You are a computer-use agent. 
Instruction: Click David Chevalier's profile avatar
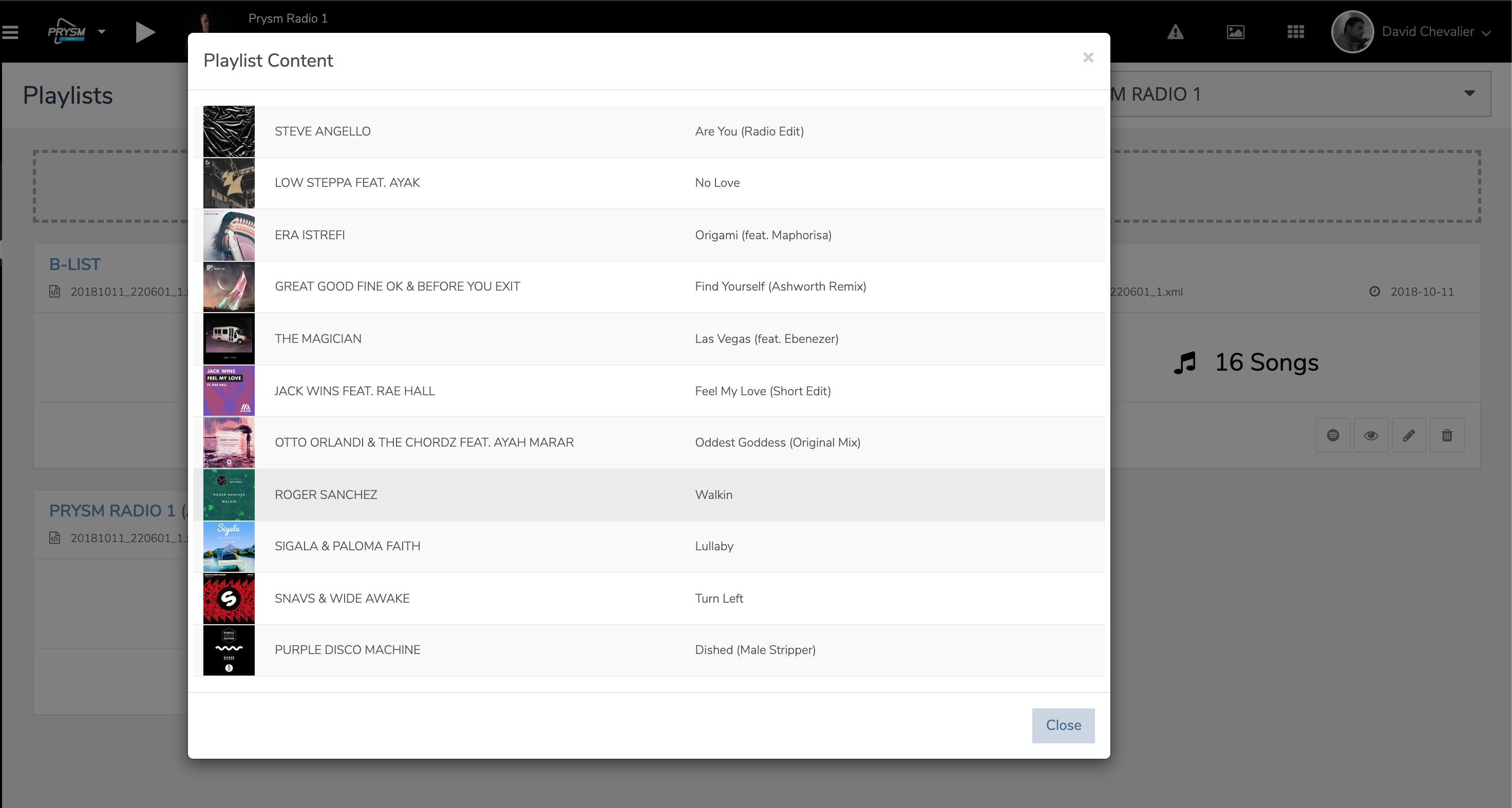click(x=1352, y=32)
